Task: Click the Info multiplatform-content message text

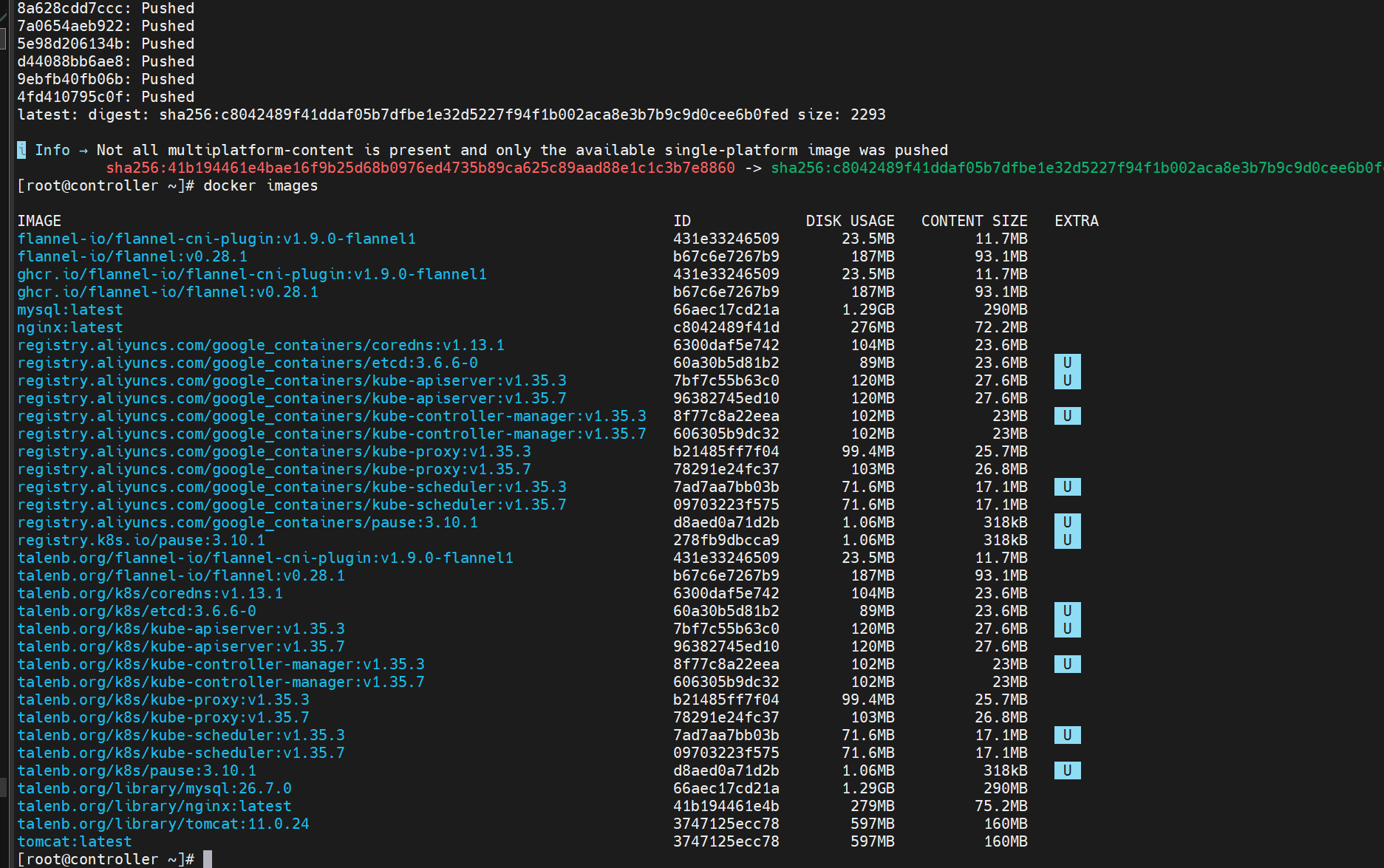Action: click(x=522, y=150)
